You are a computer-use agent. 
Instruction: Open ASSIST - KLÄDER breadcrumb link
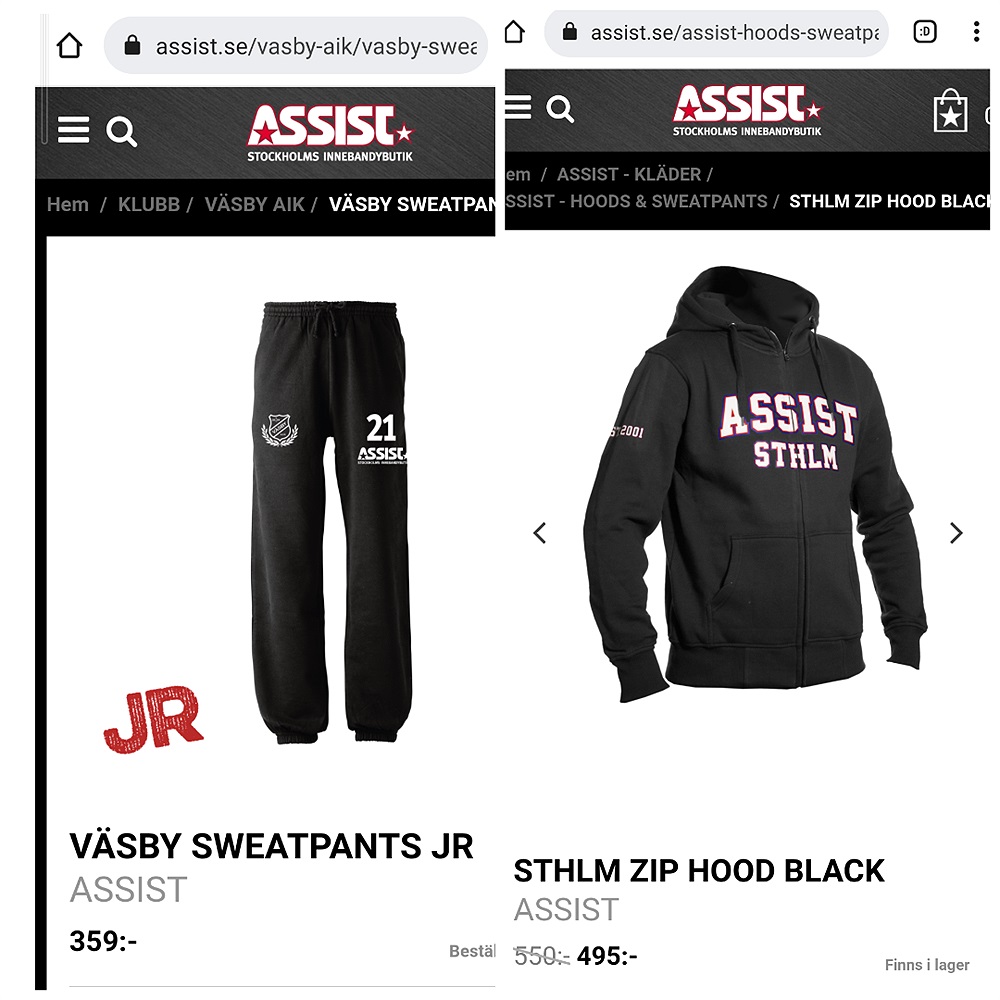(629, 174)
